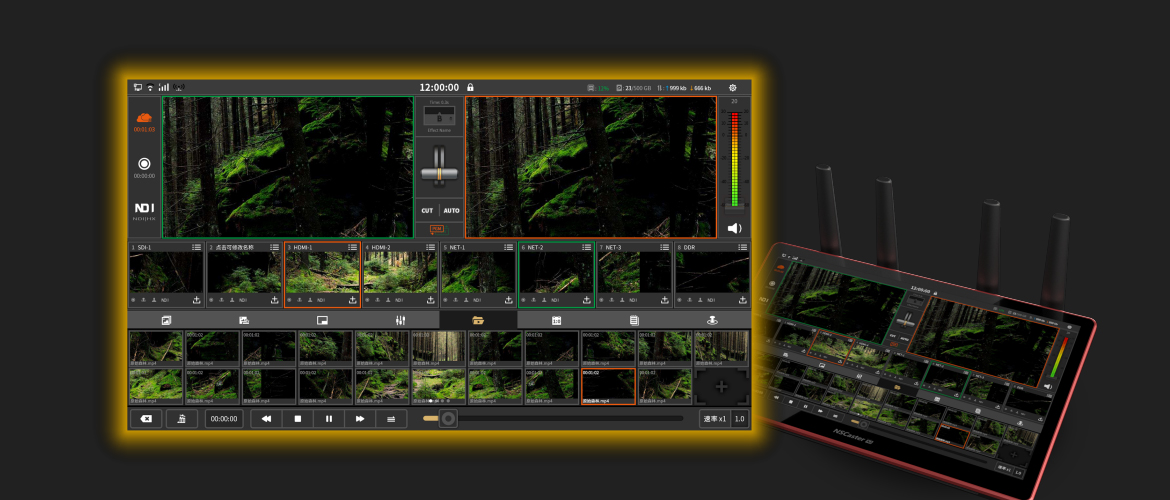The width and height of the screenshot is (1170, 500).
Task: Open the picture-in-picture tab
Action: [x=322, y=320]
